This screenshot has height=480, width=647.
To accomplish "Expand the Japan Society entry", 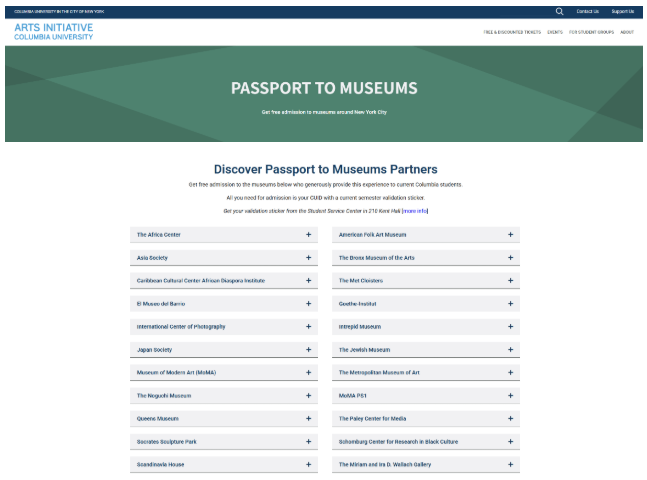I will 224,350.
